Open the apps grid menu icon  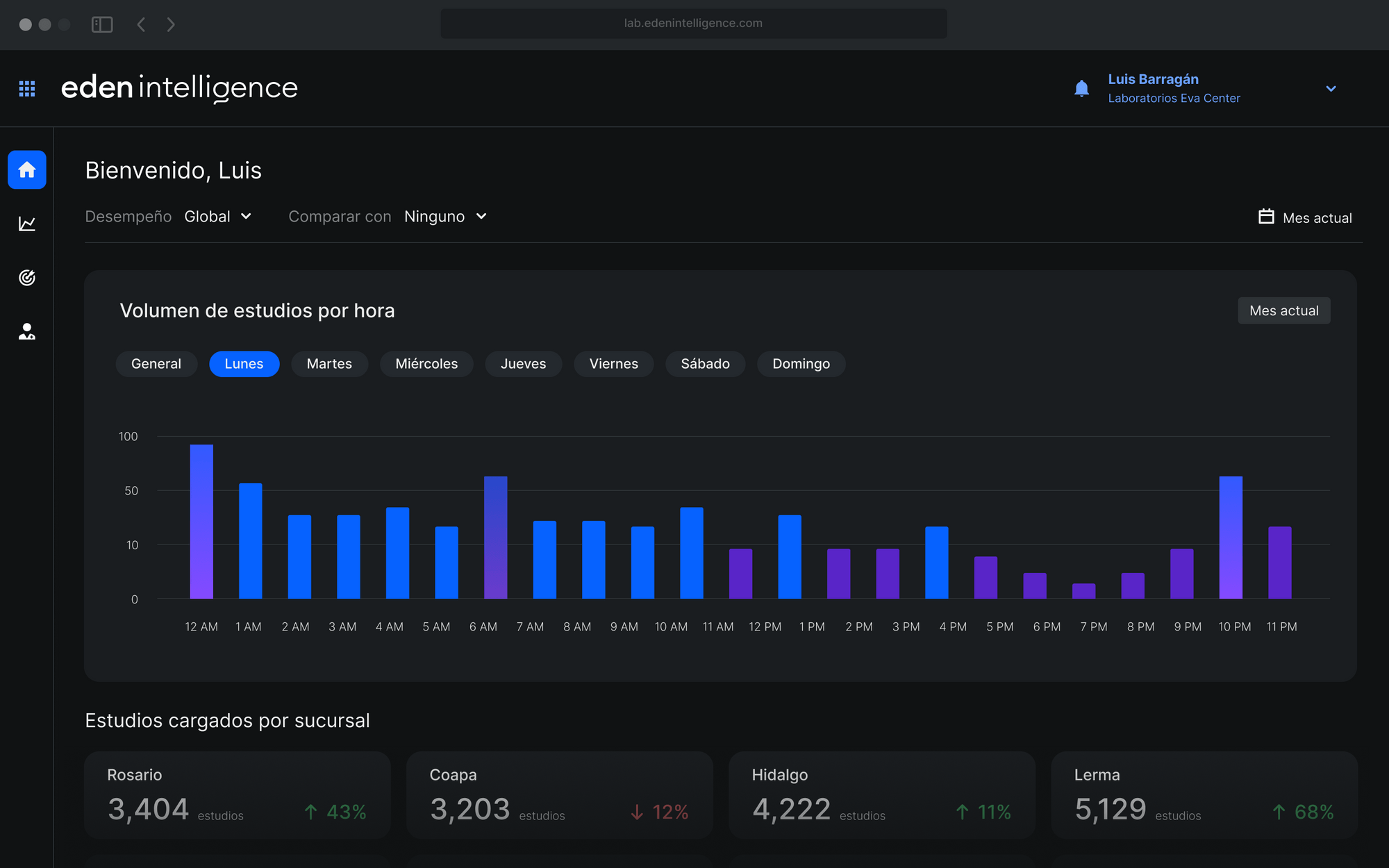27,89
